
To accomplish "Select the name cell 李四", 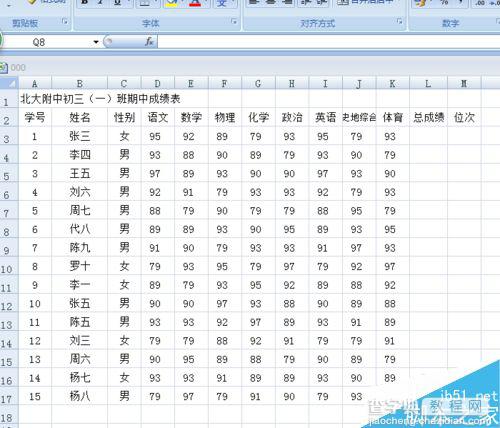I will (80, 154).
